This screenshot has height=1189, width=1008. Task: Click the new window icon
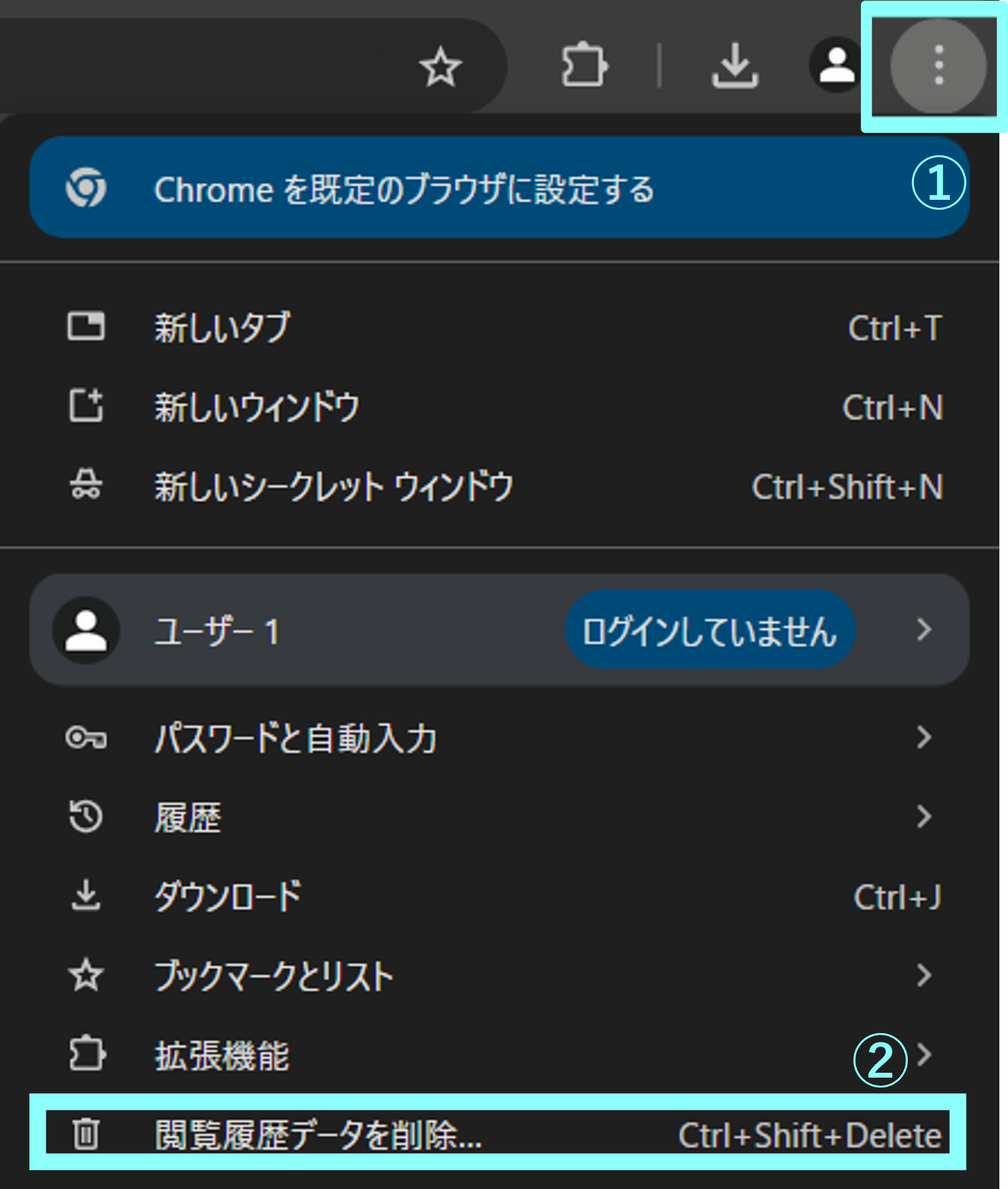[x=86, y=405]
